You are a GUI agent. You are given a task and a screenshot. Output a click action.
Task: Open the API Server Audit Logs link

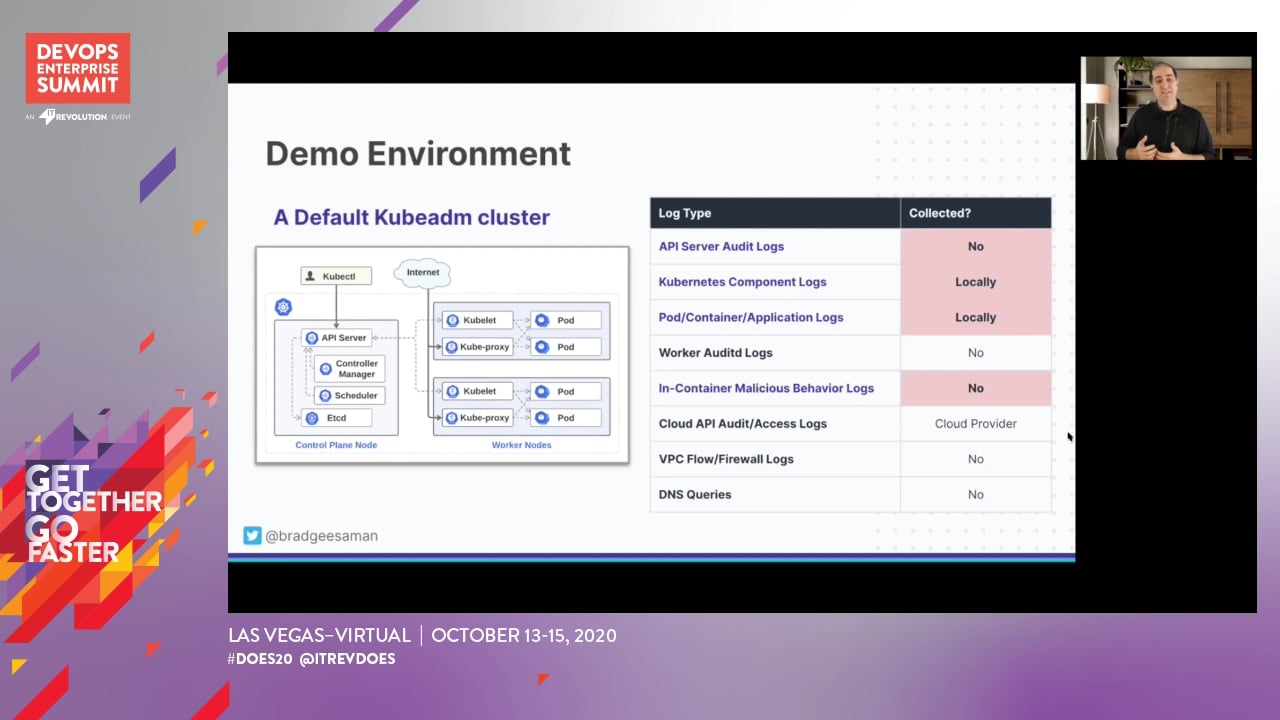pos(721,246)
